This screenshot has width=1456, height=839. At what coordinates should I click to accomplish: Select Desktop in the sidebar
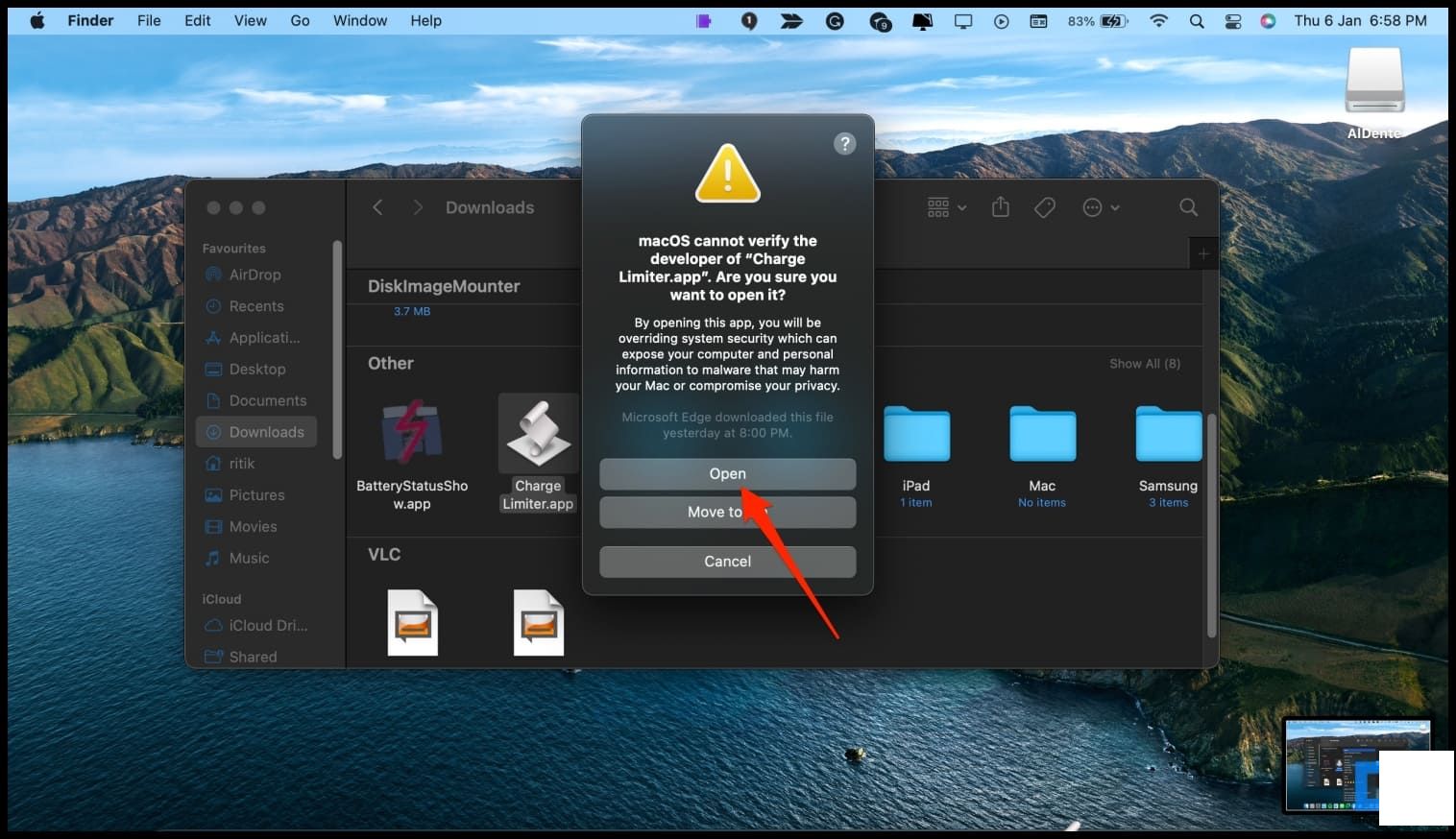tap(255, 369)
